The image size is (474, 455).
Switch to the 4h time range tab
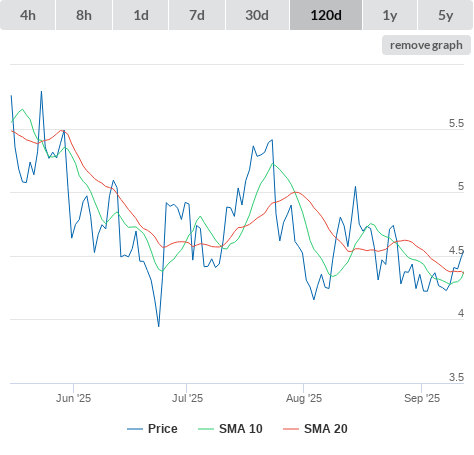click(28, 15)
